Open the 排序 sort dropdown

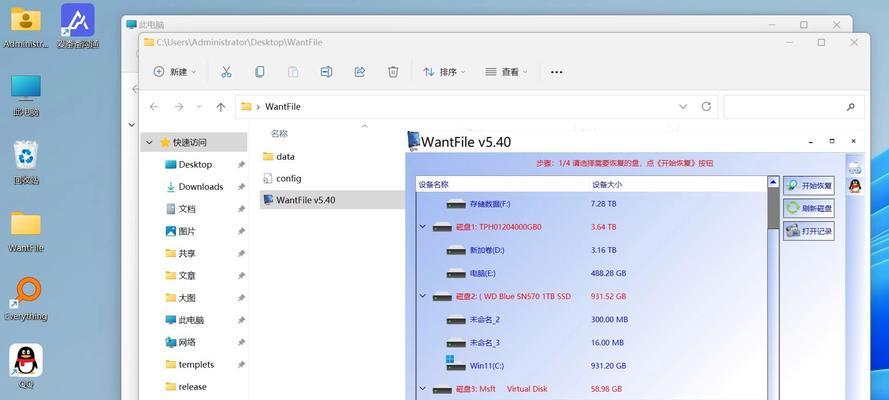pos(444,72)
